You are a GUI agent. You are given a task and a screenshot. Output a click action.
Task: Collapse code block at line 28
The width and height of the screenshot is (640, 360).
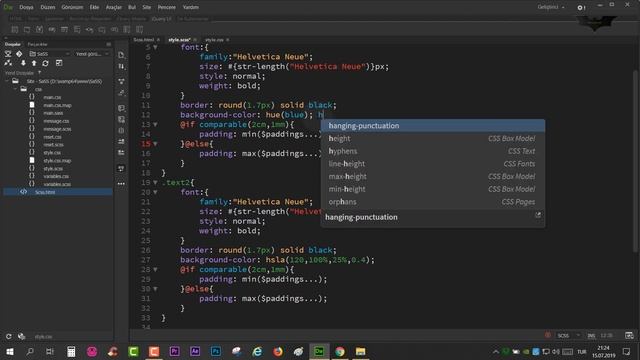[156, 269]
